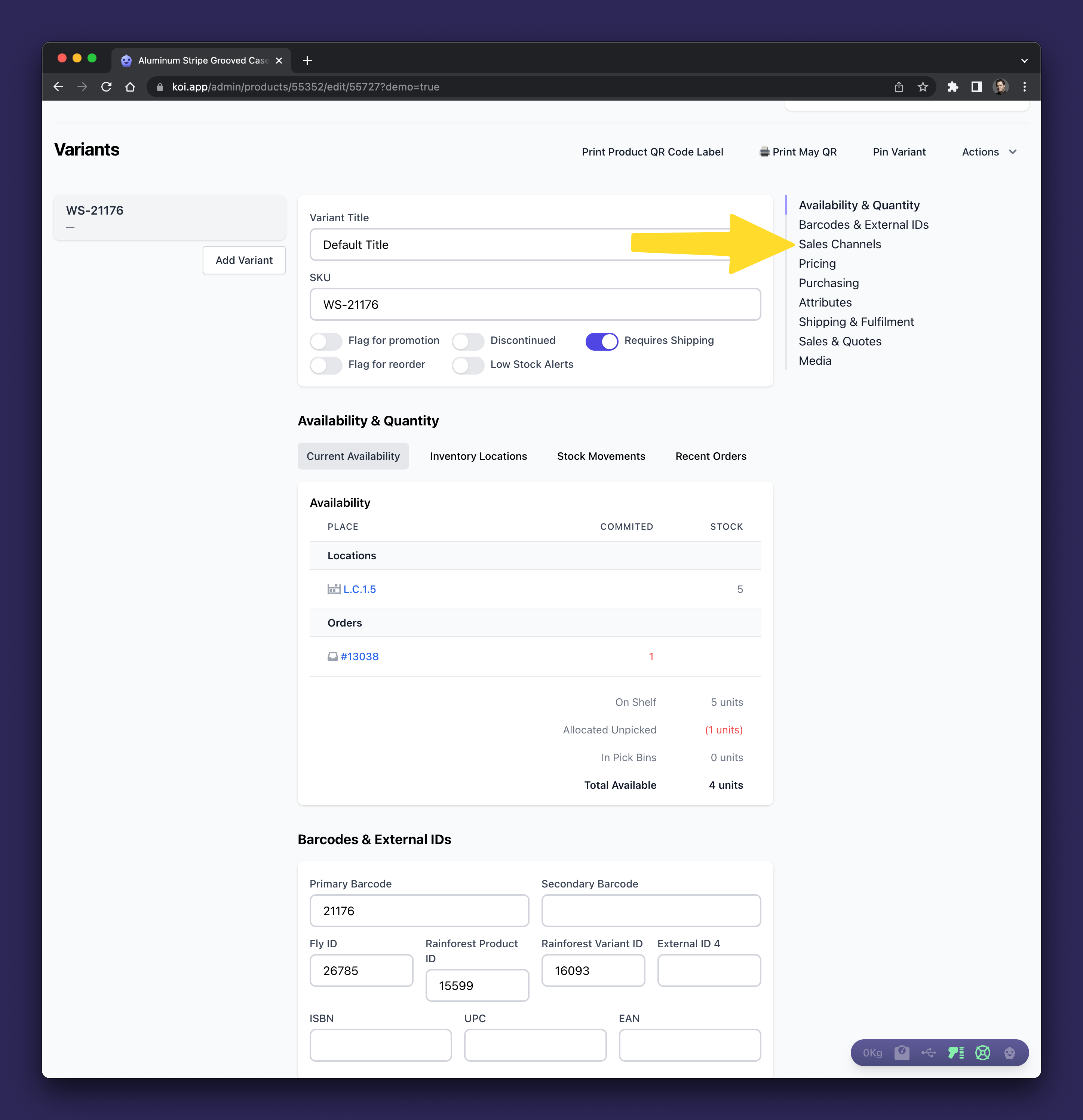1083x1120 pixels.
Task: Turn off the Requires Shipping toggle
Action: coord(601,341)
